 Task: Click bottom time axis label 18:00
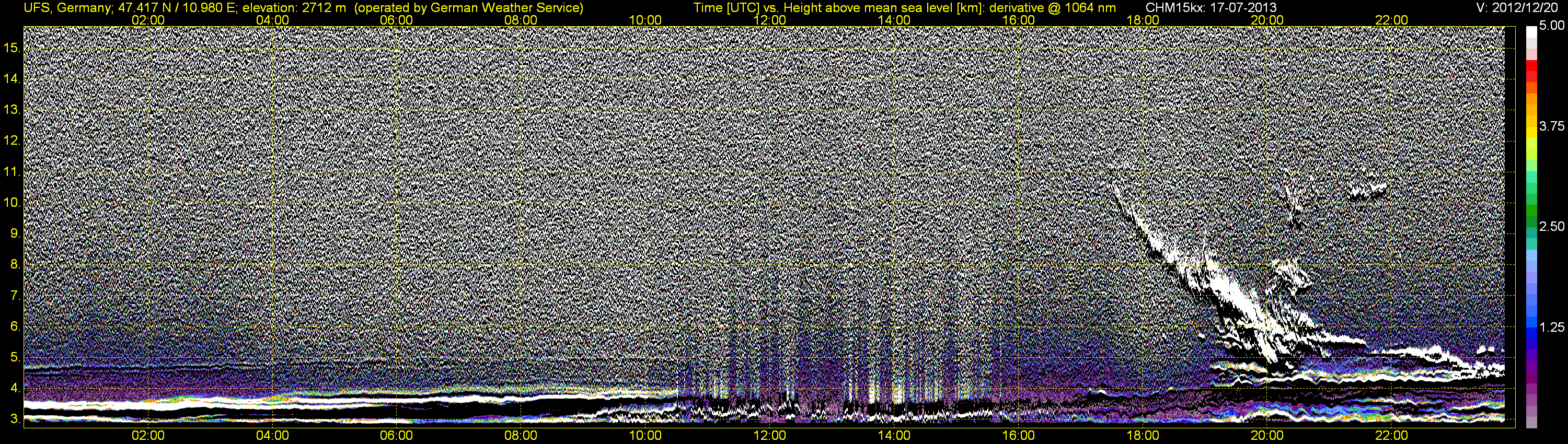click(x=1143, y=436)
